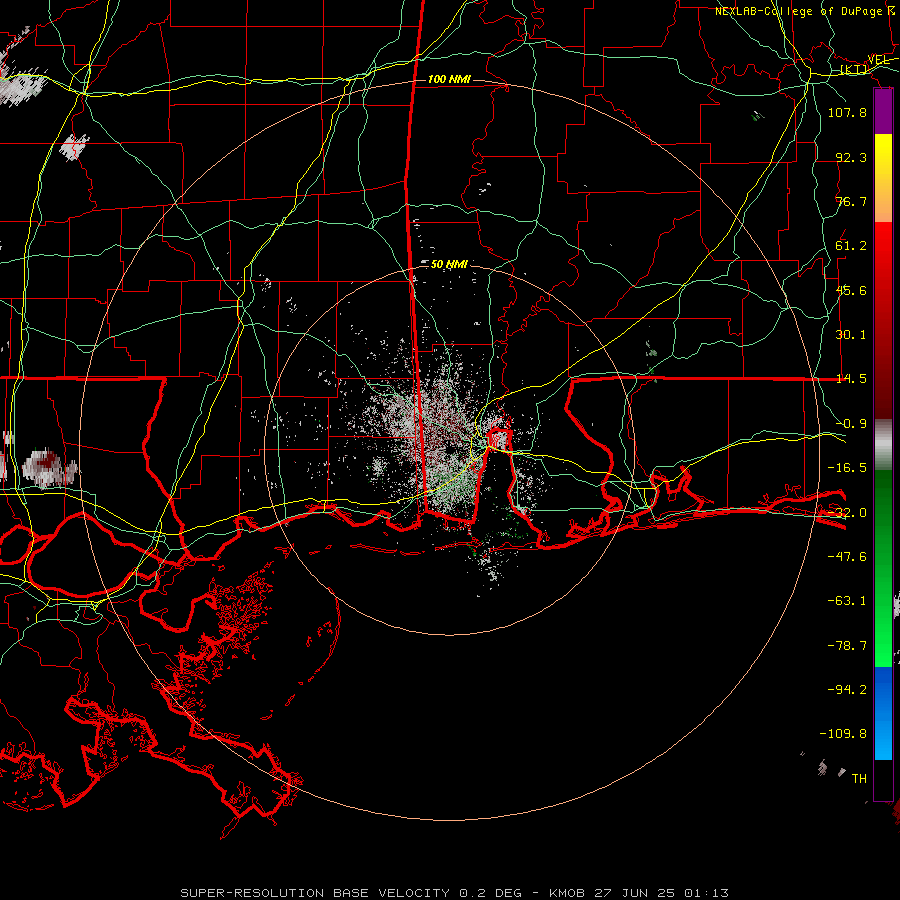Click the TH legend label
The image size is (900, 900).
pyautogui.click(x=859, y=779)
